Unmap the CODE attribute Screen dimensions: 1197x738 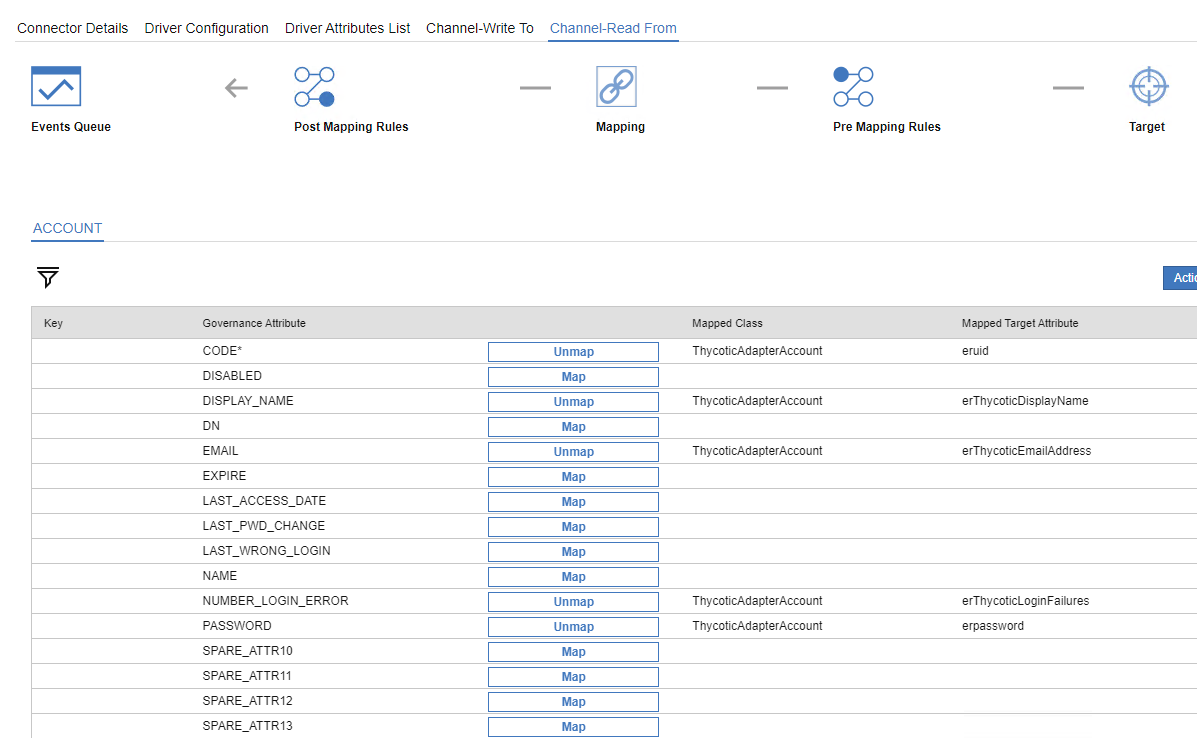coord(573,352)
